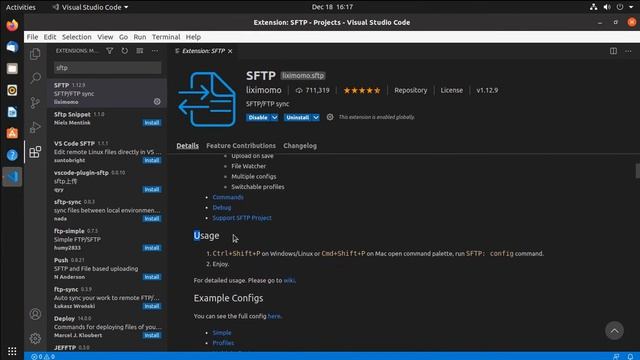Switch to the Feature Contributions tab
Image resolution: width=640 pixels, height=360 pixels.
pos(241,146)
